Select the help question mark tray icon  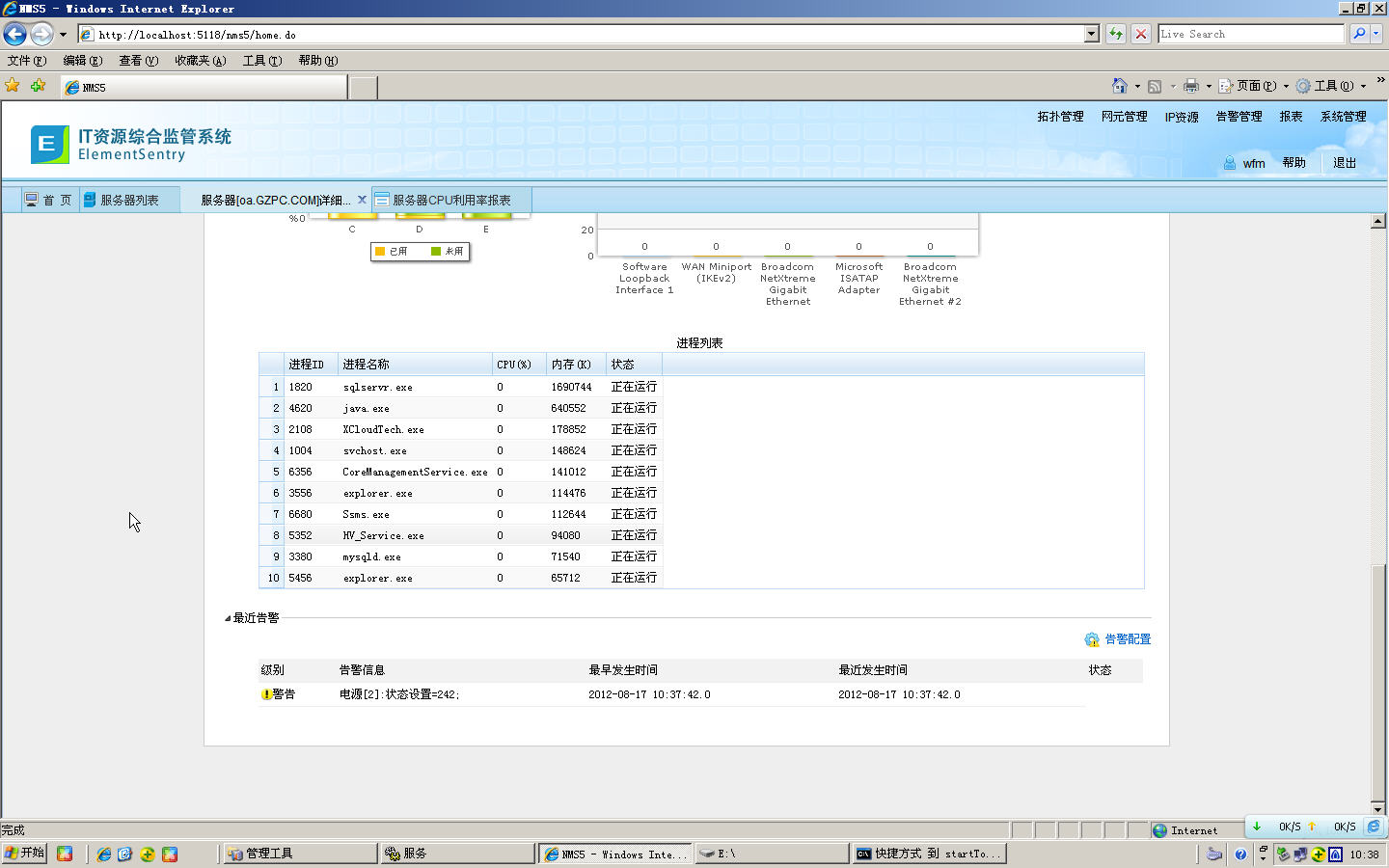click(1240, 854)
